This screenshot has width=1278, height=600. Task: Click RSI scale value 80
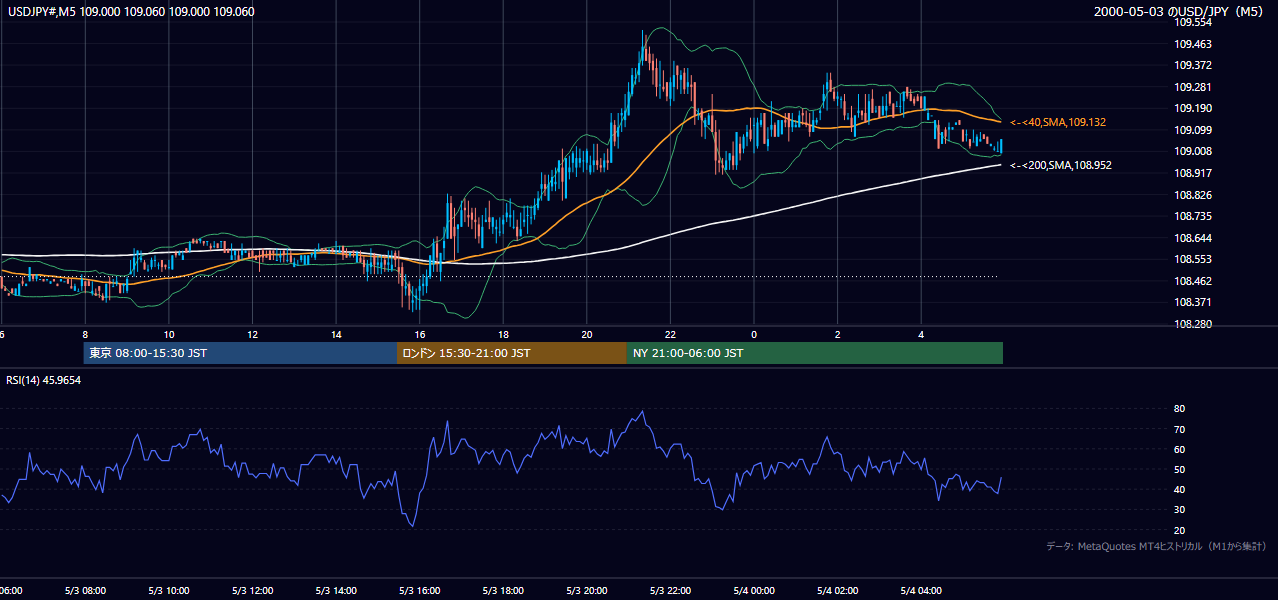click(1180, 409)
